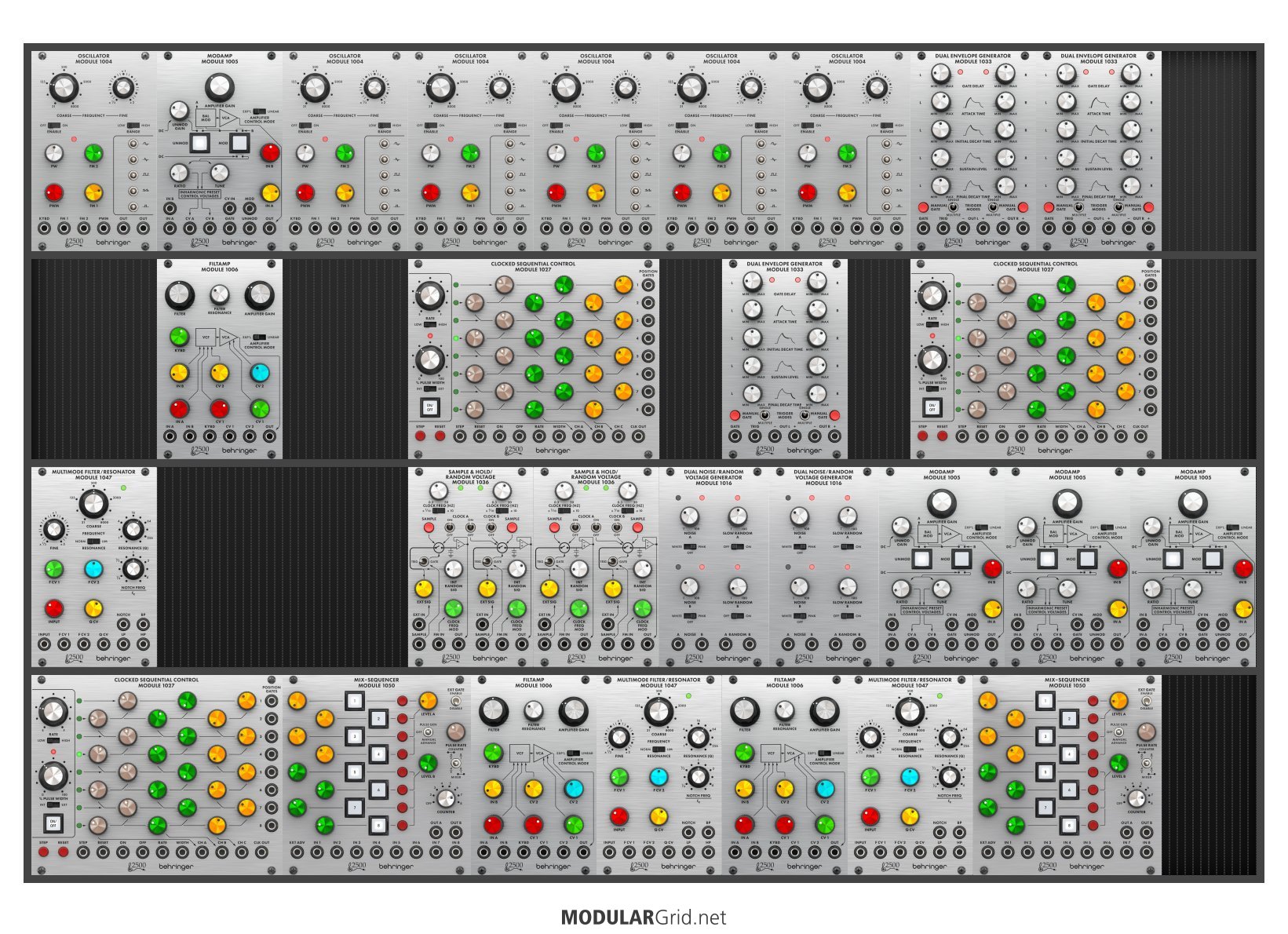Toggle NORM/LIM resonance switch on third-row Multimode Filter
Image resolution: width=1288 pixels, height=934 pixels.
pos(93,542)
